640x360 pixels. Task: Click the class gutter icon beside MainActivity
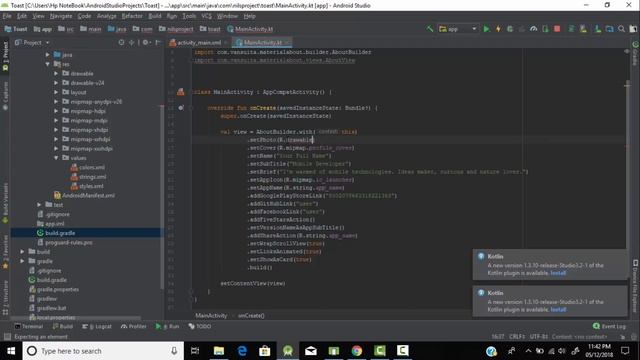click(180, 92)
